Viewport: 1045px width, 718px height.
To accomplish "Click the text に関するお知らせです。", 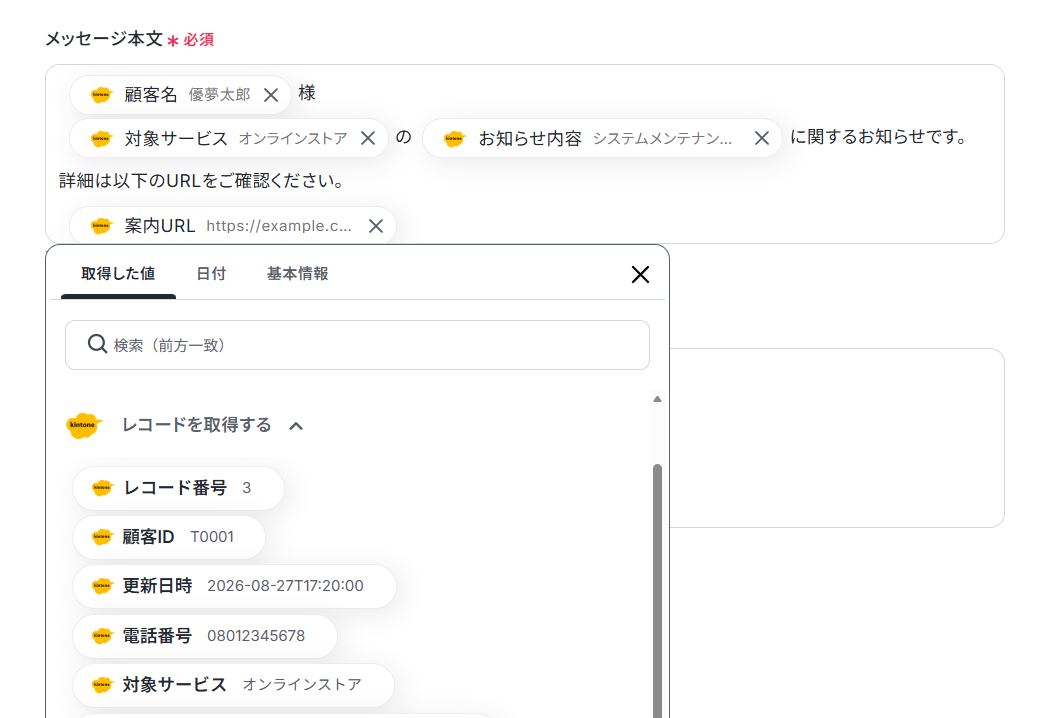I will 878,137.
